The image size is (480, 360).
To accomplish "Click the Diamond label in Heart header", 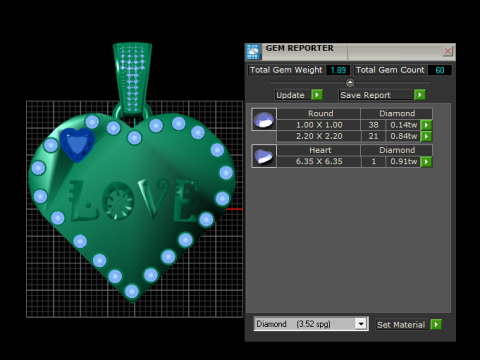I will coord(397,150).
